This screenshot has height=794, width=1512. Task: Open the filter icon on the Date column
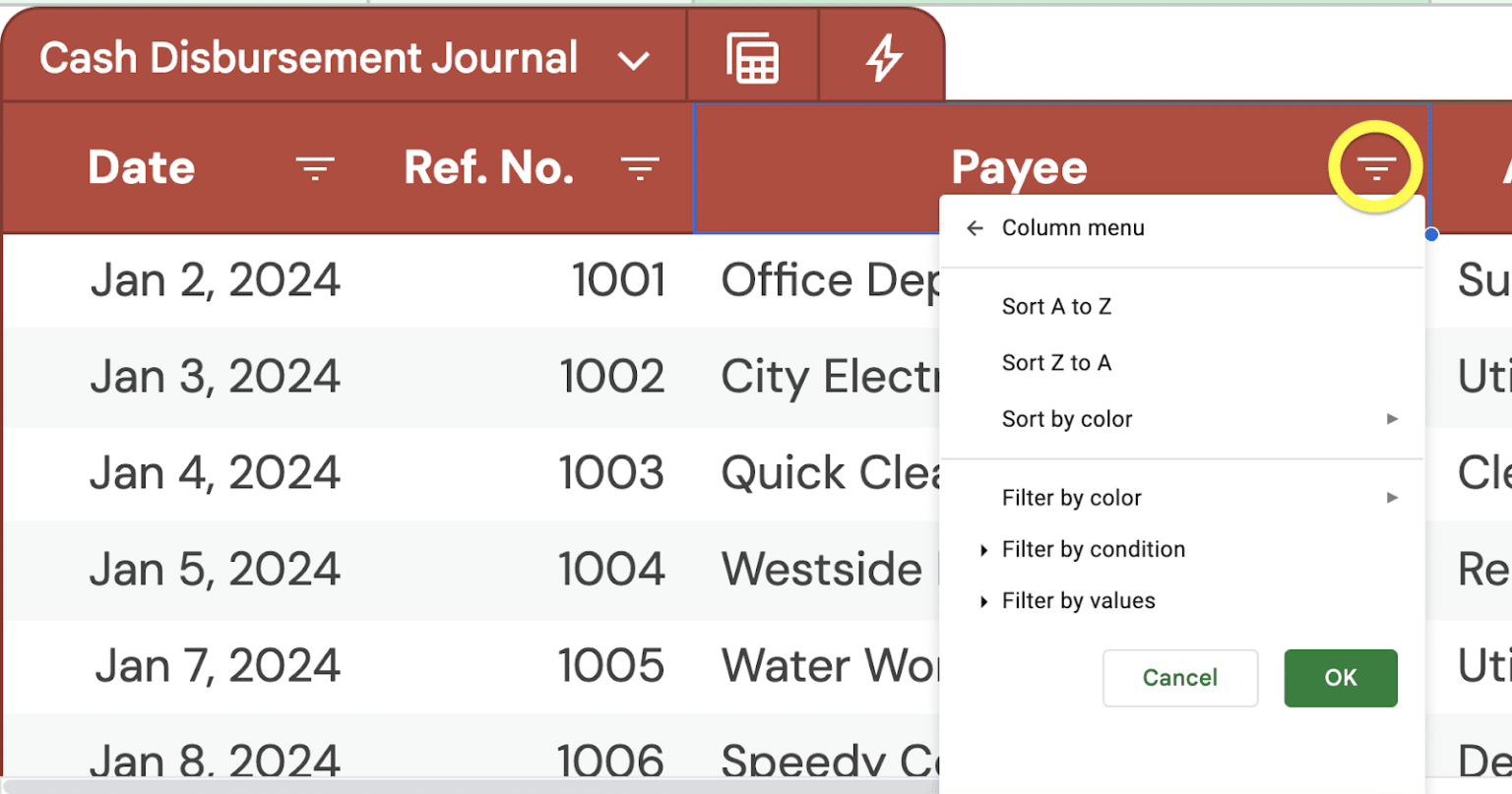315,167
